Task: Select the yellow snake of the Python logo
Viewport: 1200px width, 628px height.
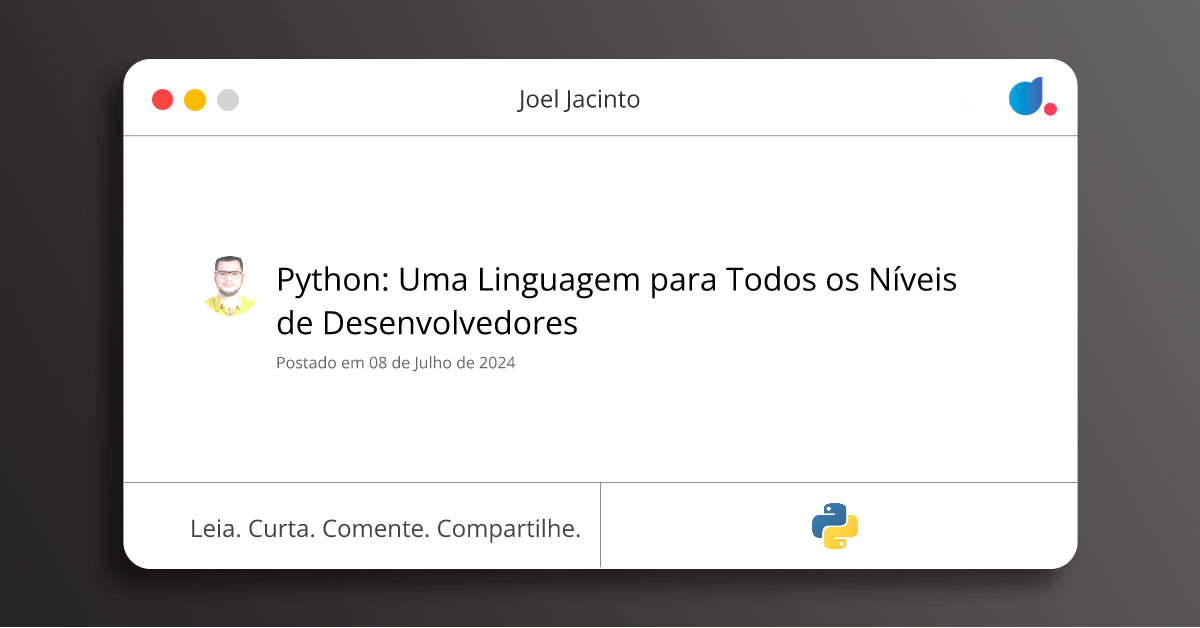Action: [845, 534]
